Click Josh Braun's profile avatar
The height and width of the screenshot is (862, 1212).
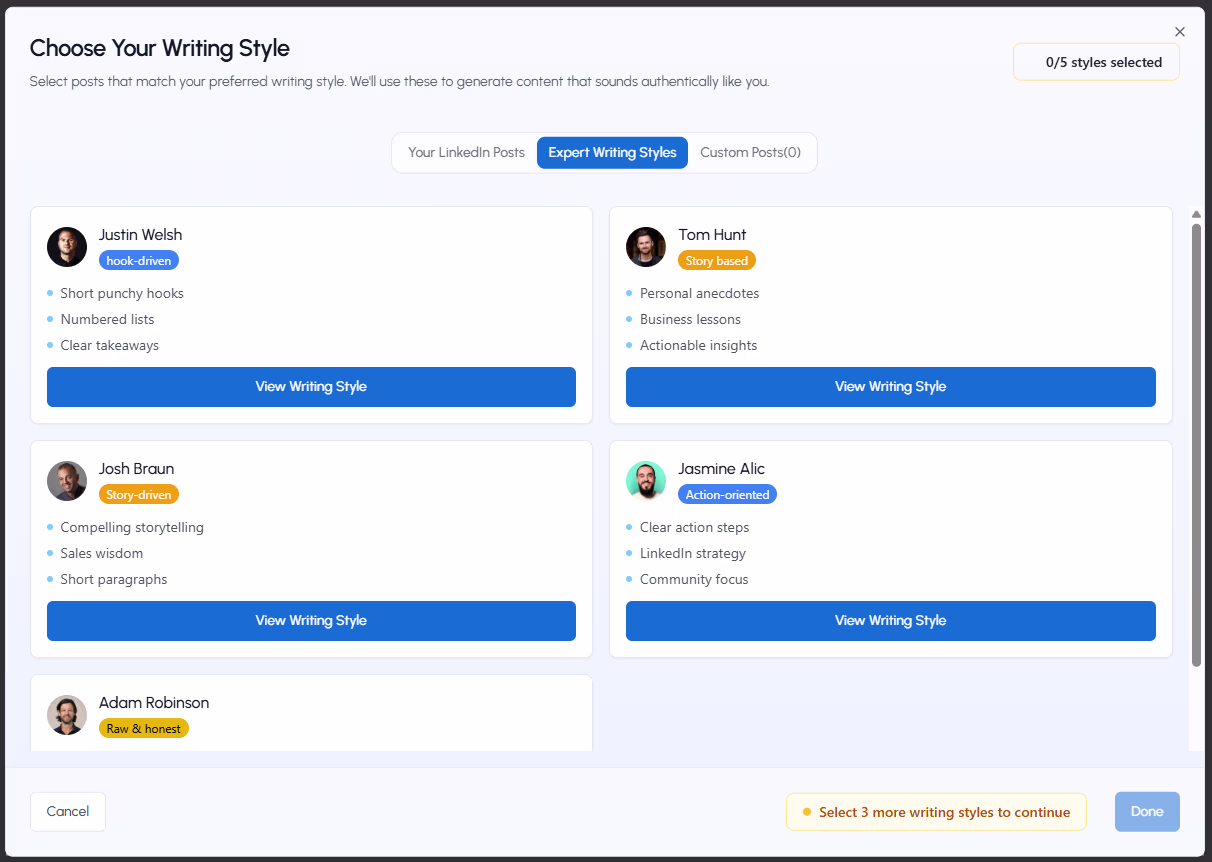pos(66,480)
